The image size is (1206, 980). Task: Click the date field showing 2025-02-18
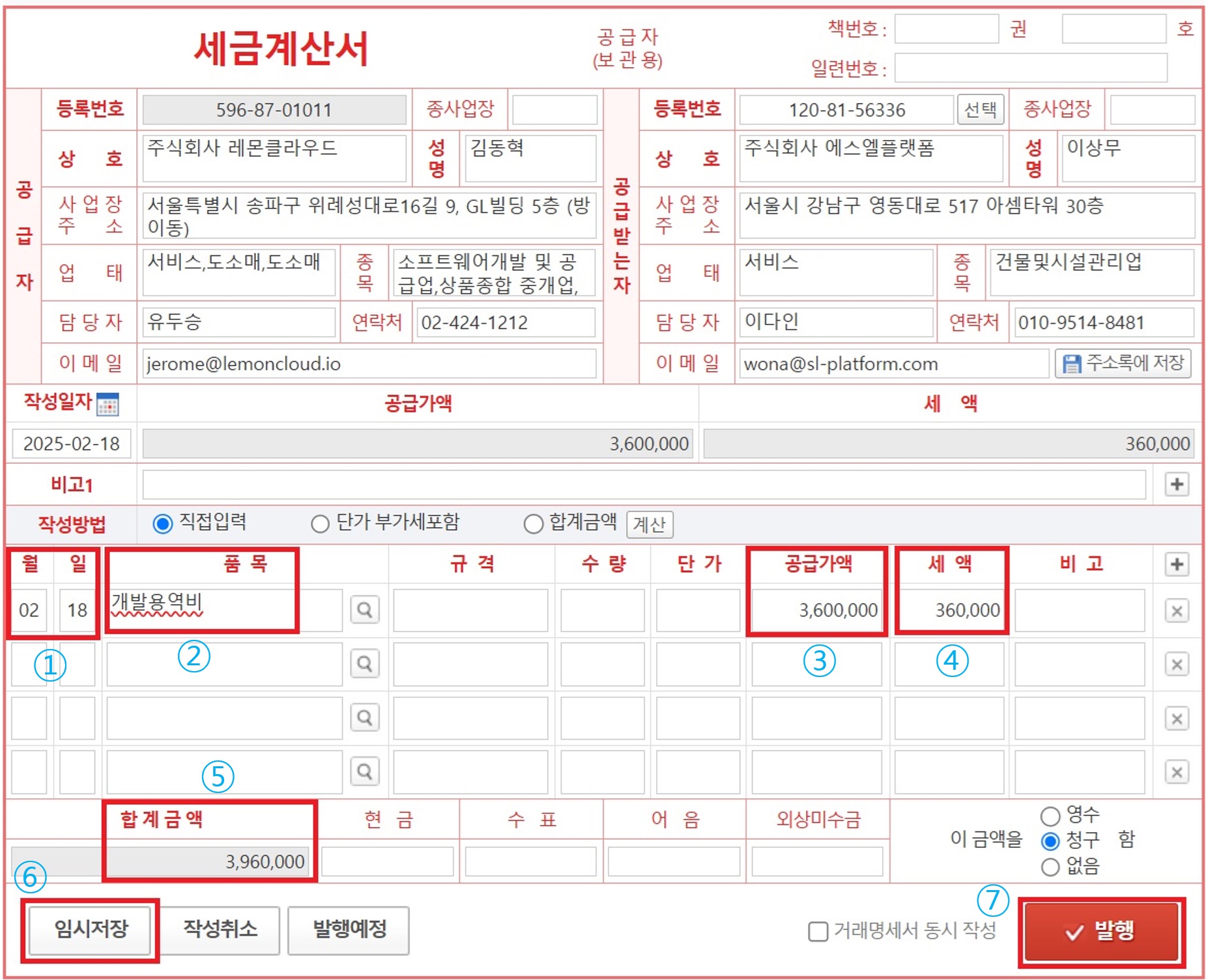pos(72,444)
